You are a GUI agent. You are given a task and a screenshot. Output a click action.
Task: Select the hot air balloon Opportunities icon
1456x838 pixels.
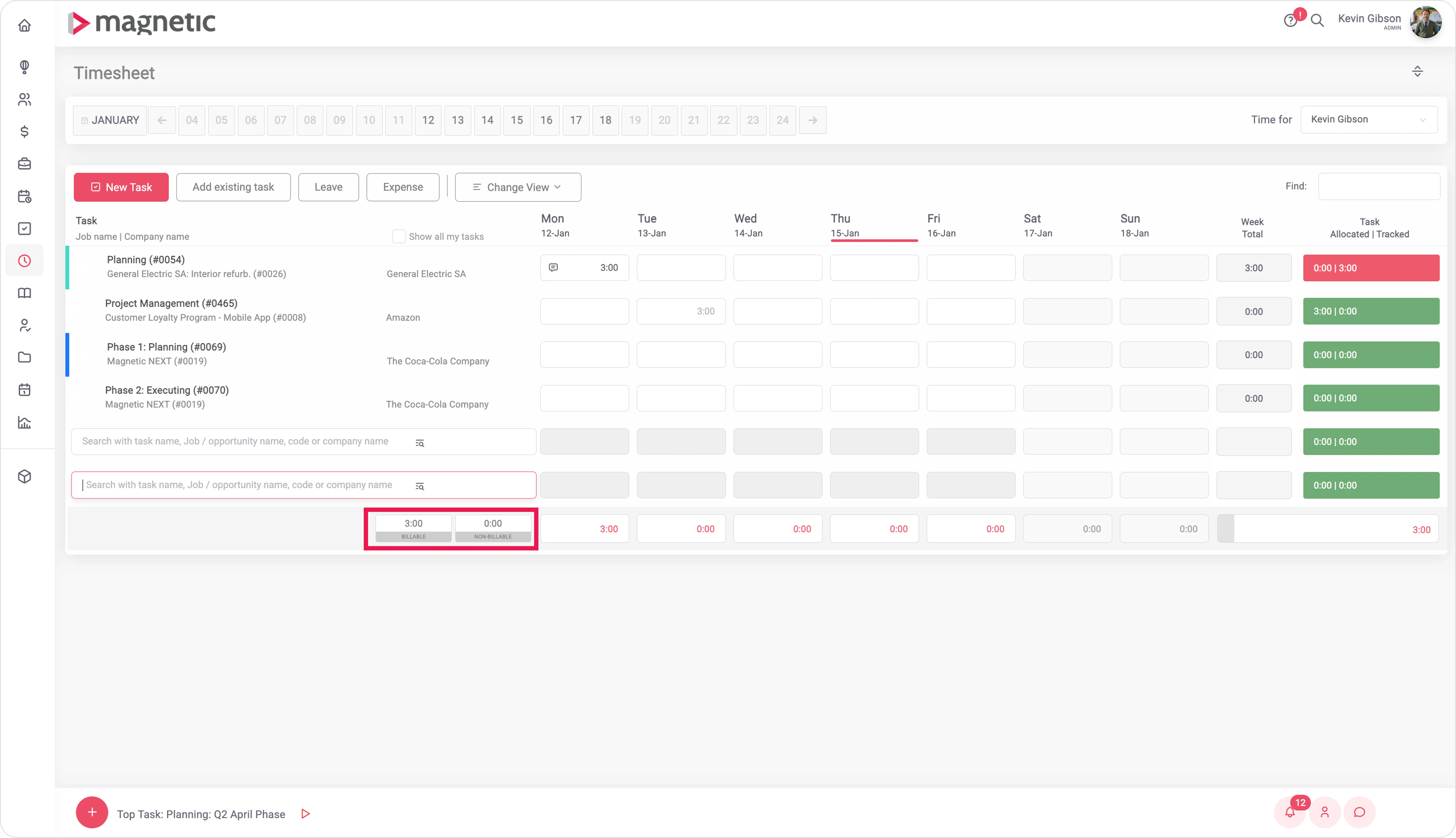click(x=24, y=67)
